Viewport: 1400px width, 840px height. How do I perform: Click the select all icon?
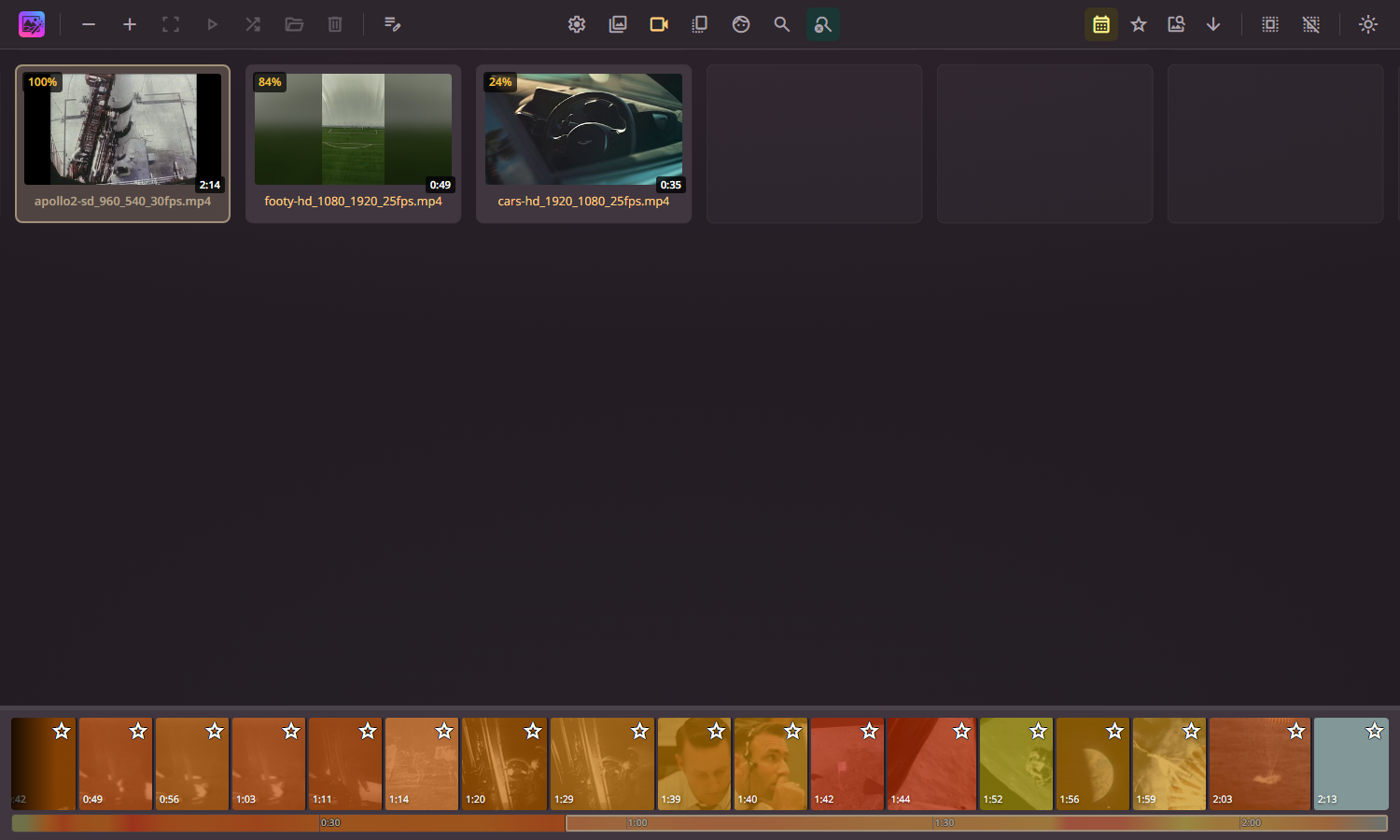click(1270, 24)
